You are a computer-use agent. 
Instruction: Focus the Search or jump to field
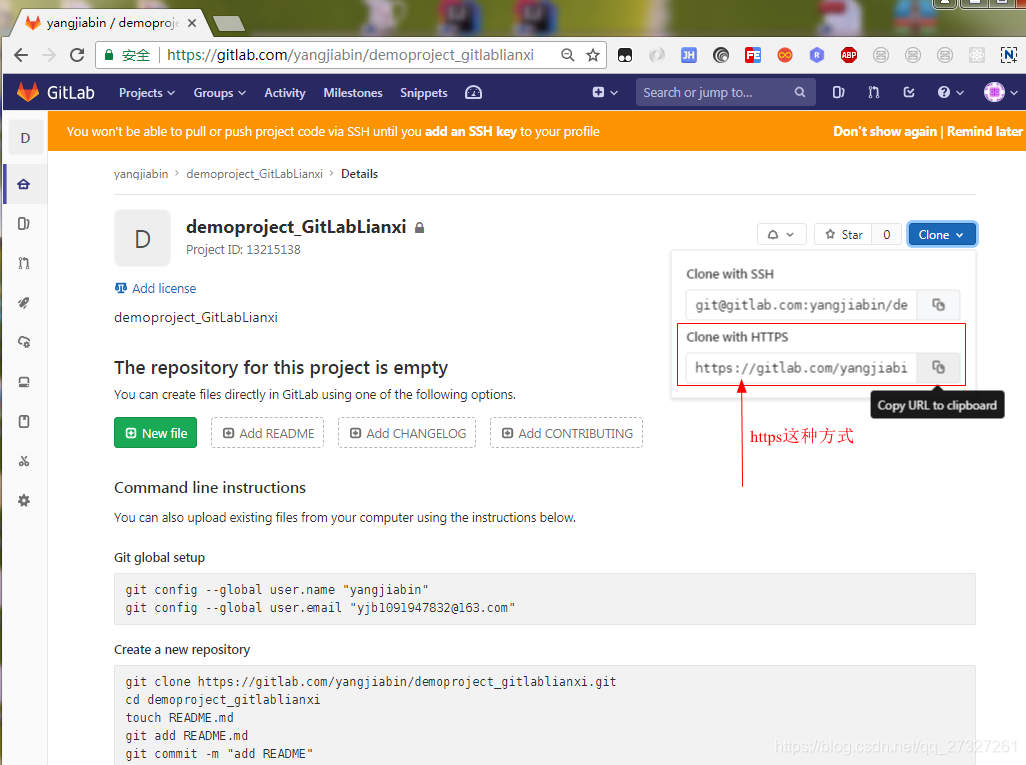(x=725, y=92)
